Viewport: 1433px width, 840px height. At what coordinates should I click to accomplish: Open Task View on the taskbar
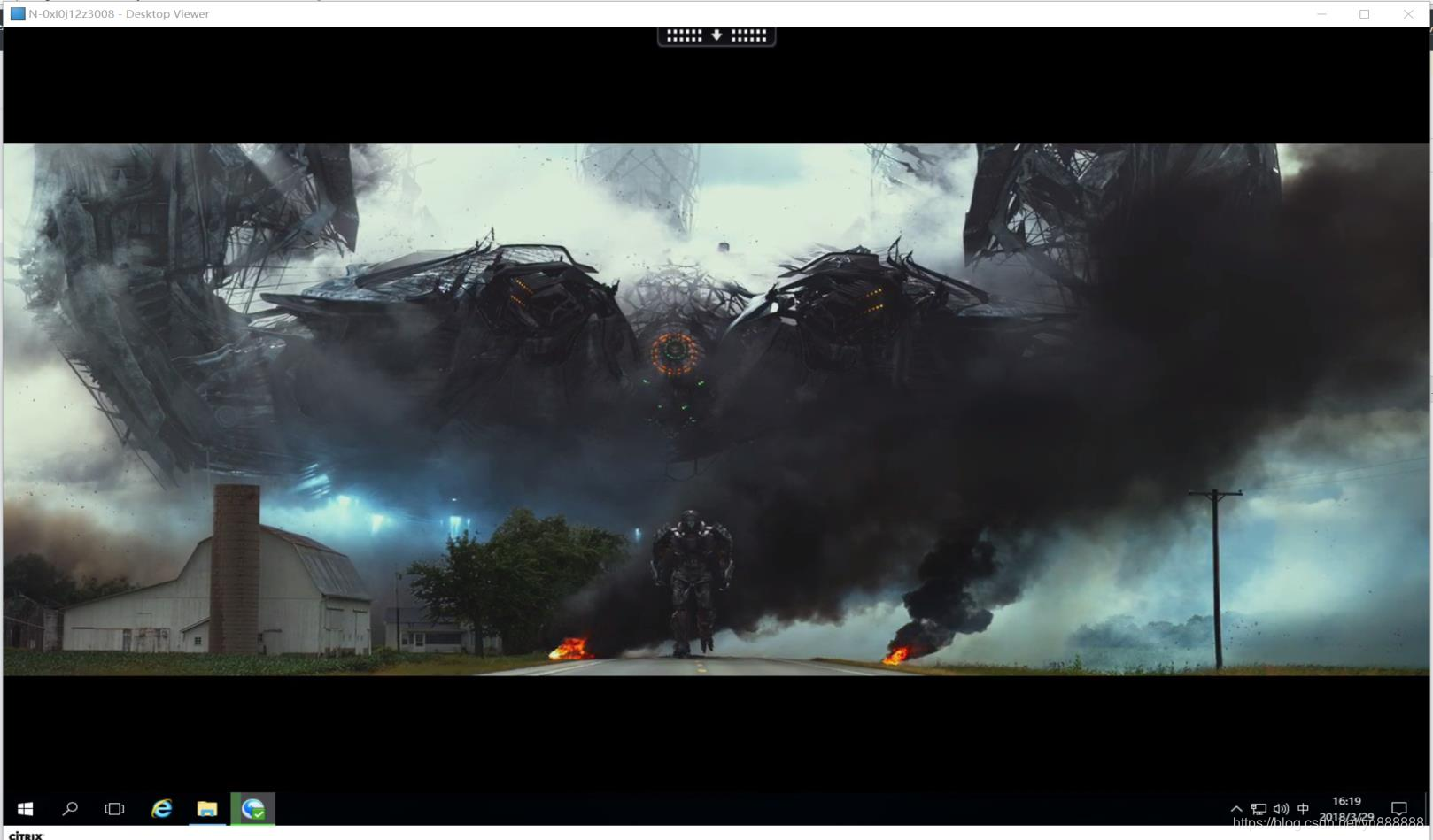click(x=114, y=808)
